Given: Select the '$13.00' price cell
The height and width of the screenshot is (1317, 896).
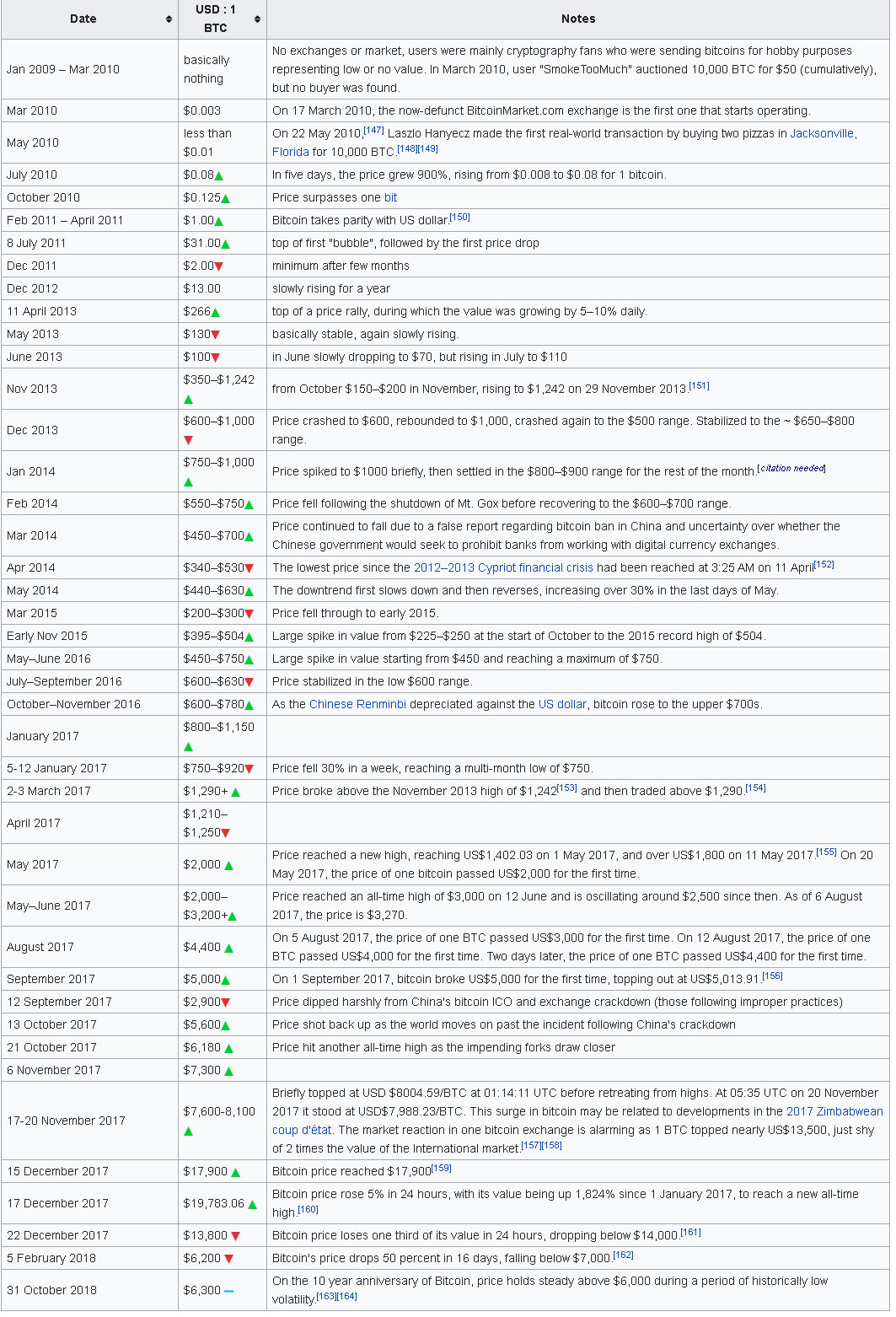Looking at the screenshot, I should 223,288.
